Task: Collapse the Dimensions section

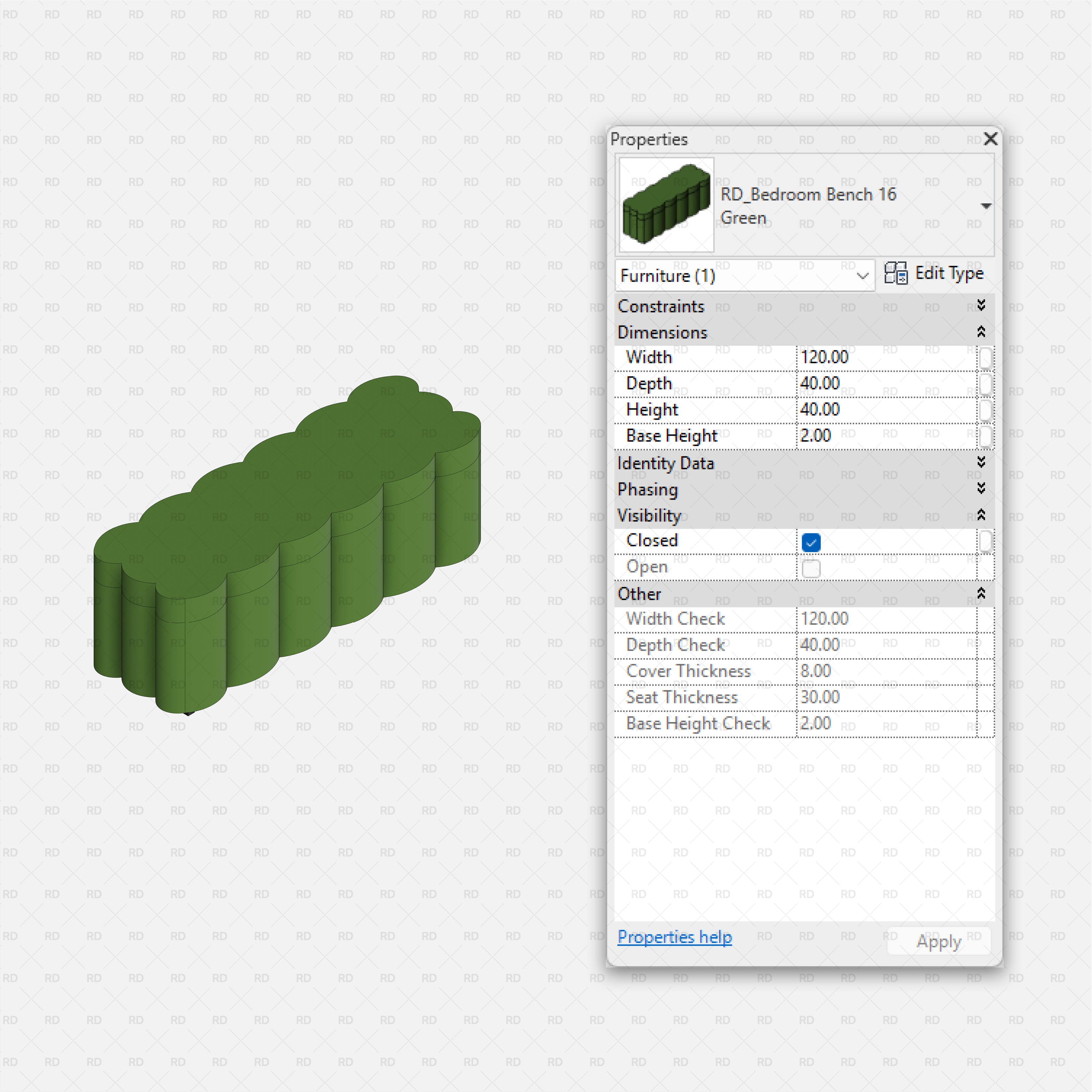Action: [981, 332]
